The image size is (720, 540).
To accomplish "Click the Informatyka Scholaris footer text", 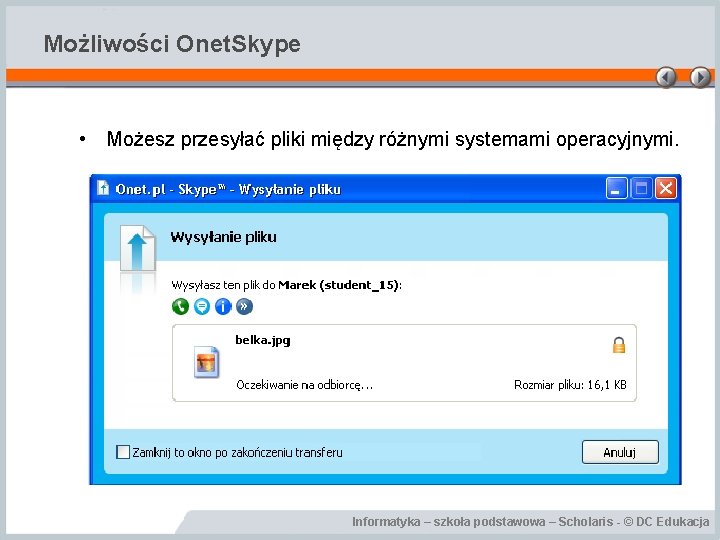I will (x=530, y=522).
